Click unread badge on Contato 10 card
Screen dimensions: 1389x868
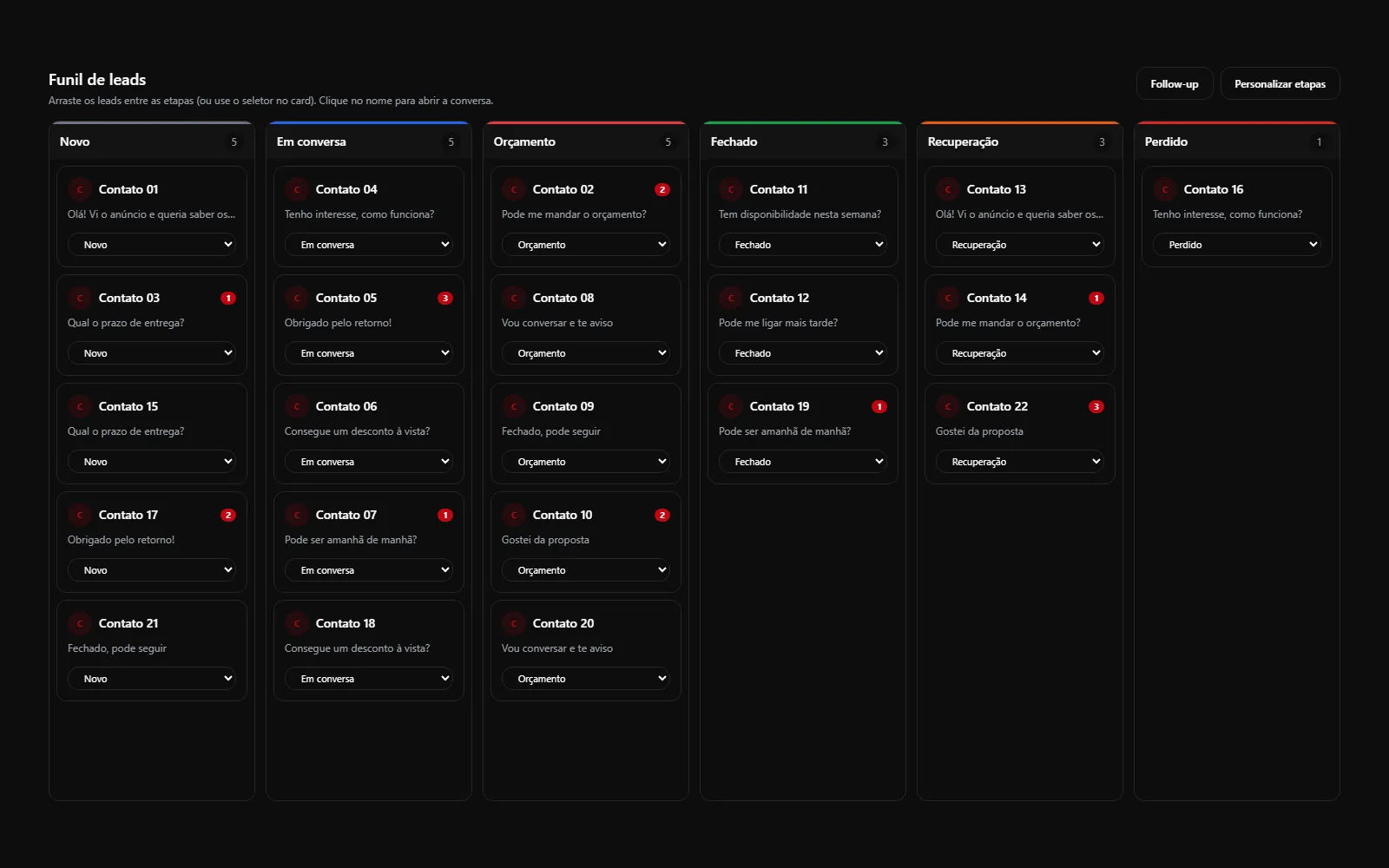point(662,515)
